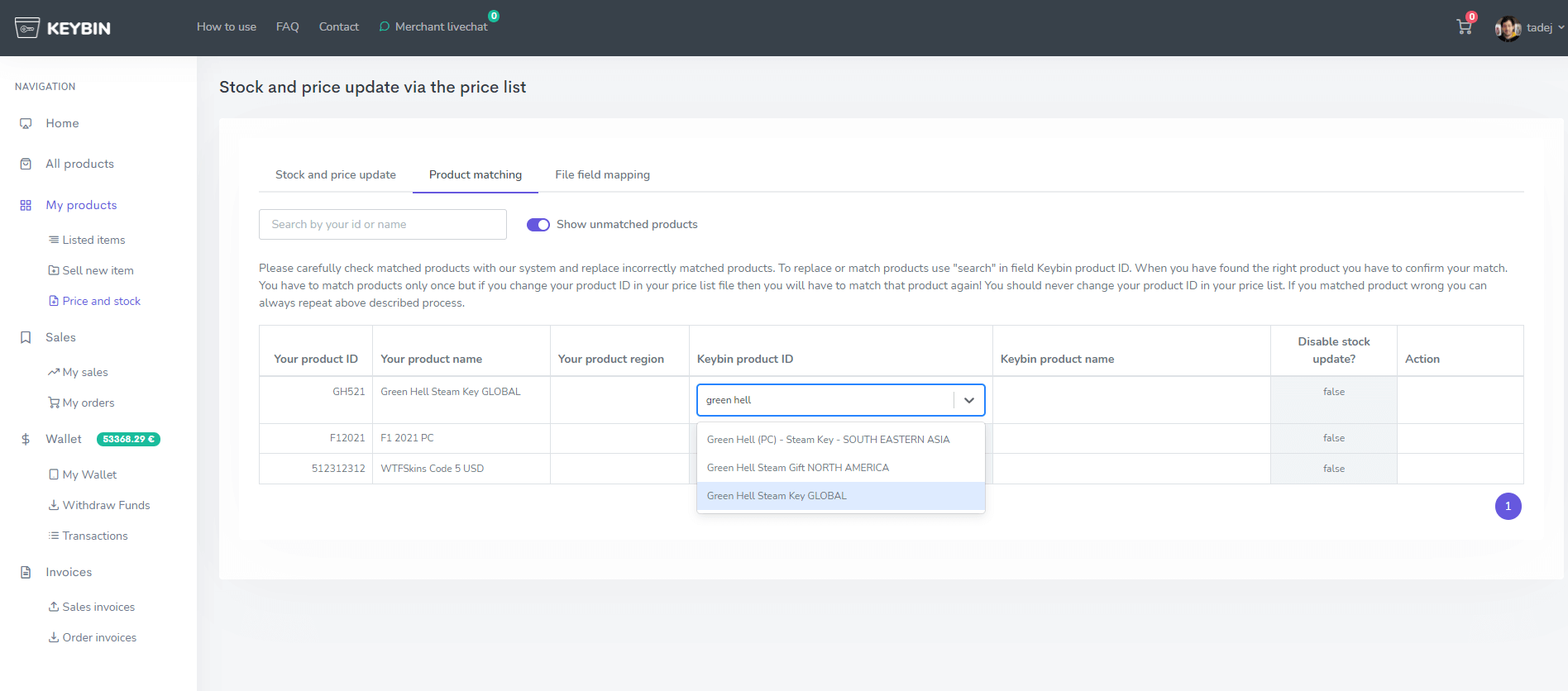Click the Home monitor icon
Image resolution: width=1568 pixels, height=691 pixels.
pos(26,123)
